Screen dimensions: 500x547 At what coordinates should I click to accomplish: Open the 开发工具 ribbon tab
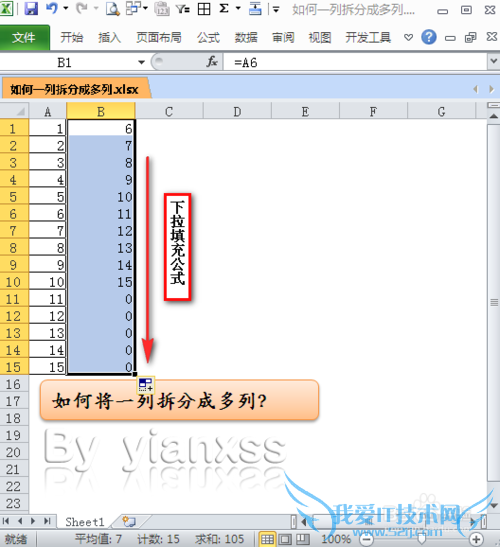(368, 37)
